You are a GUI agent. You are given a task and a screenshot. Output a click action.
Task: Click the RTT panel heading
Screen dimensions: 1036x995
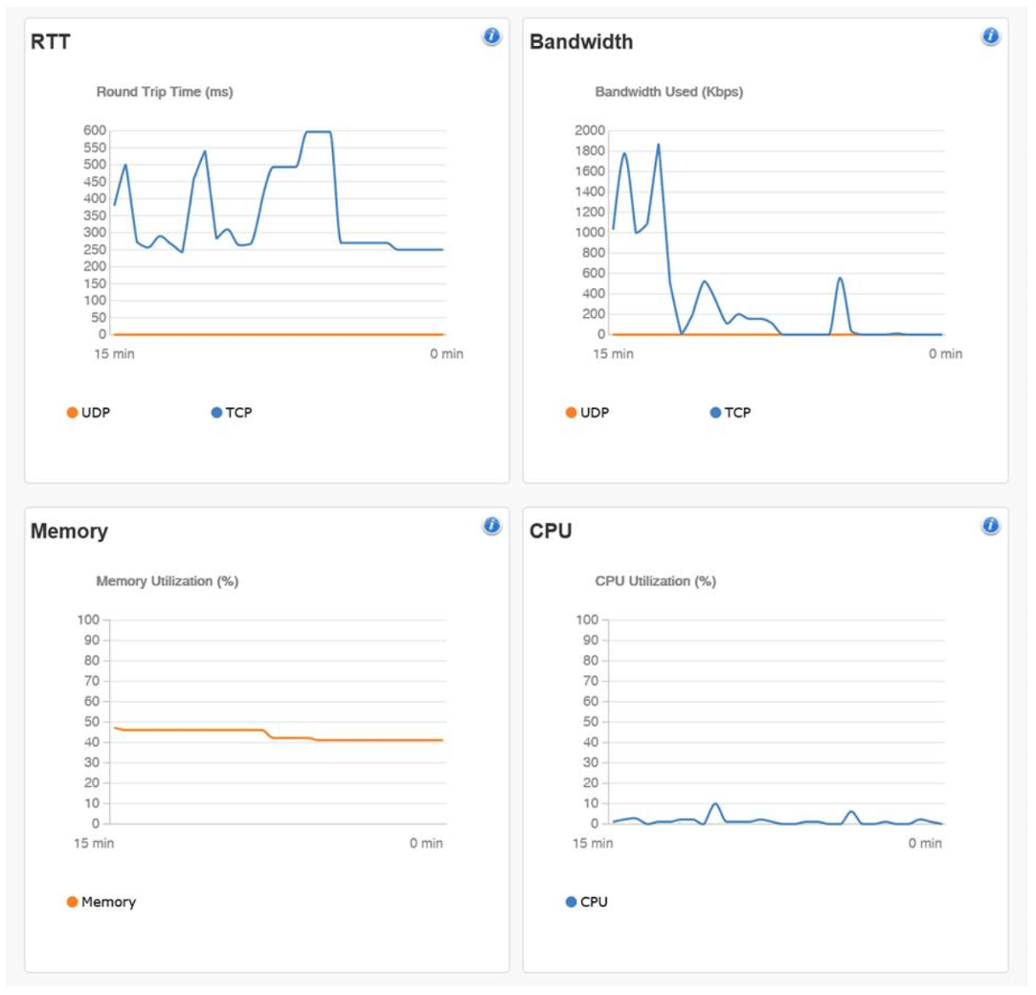pyautogui.click(x=51, y=42)
